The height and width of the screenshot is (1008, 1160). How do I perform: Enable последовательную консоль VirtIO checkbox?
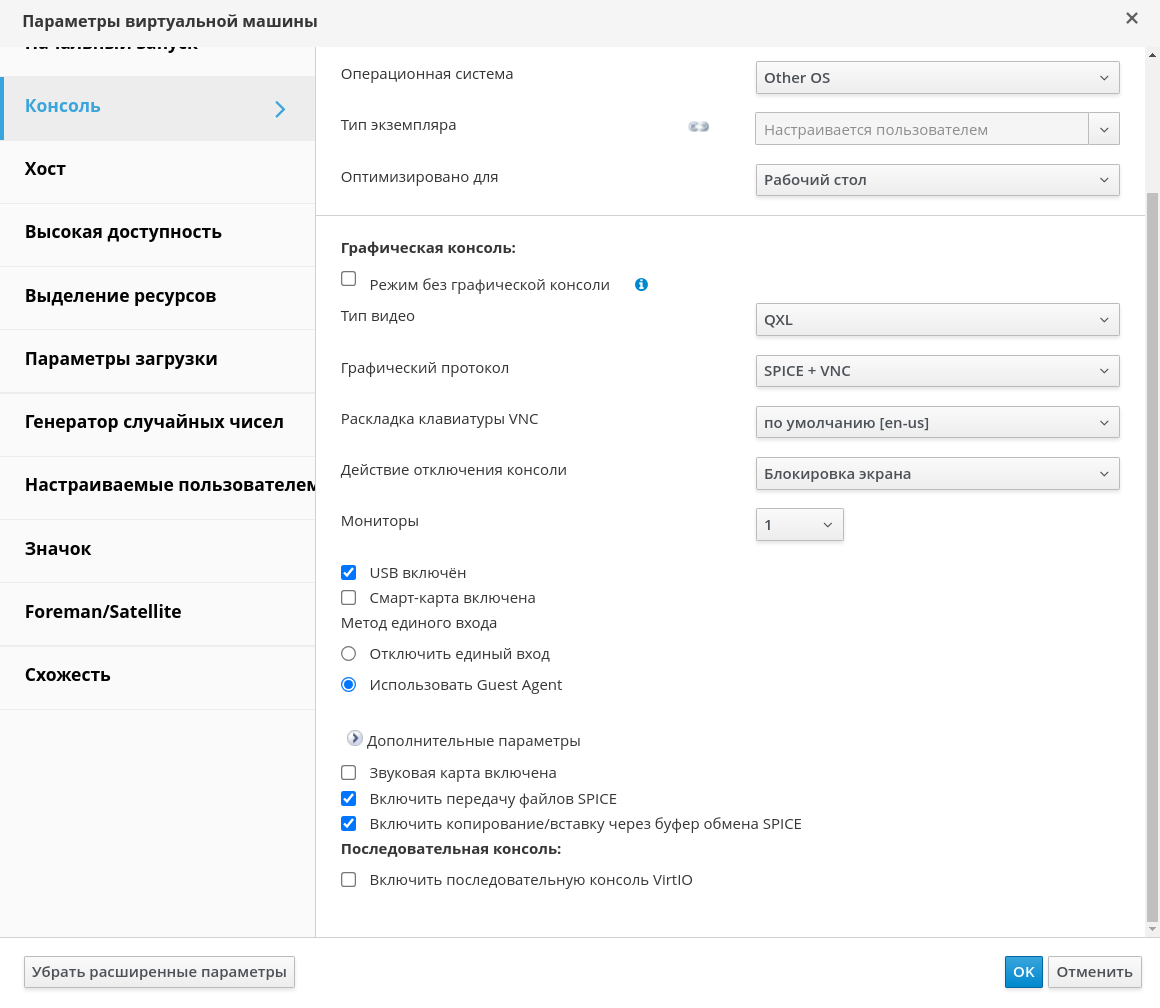[x=349, y=880]
